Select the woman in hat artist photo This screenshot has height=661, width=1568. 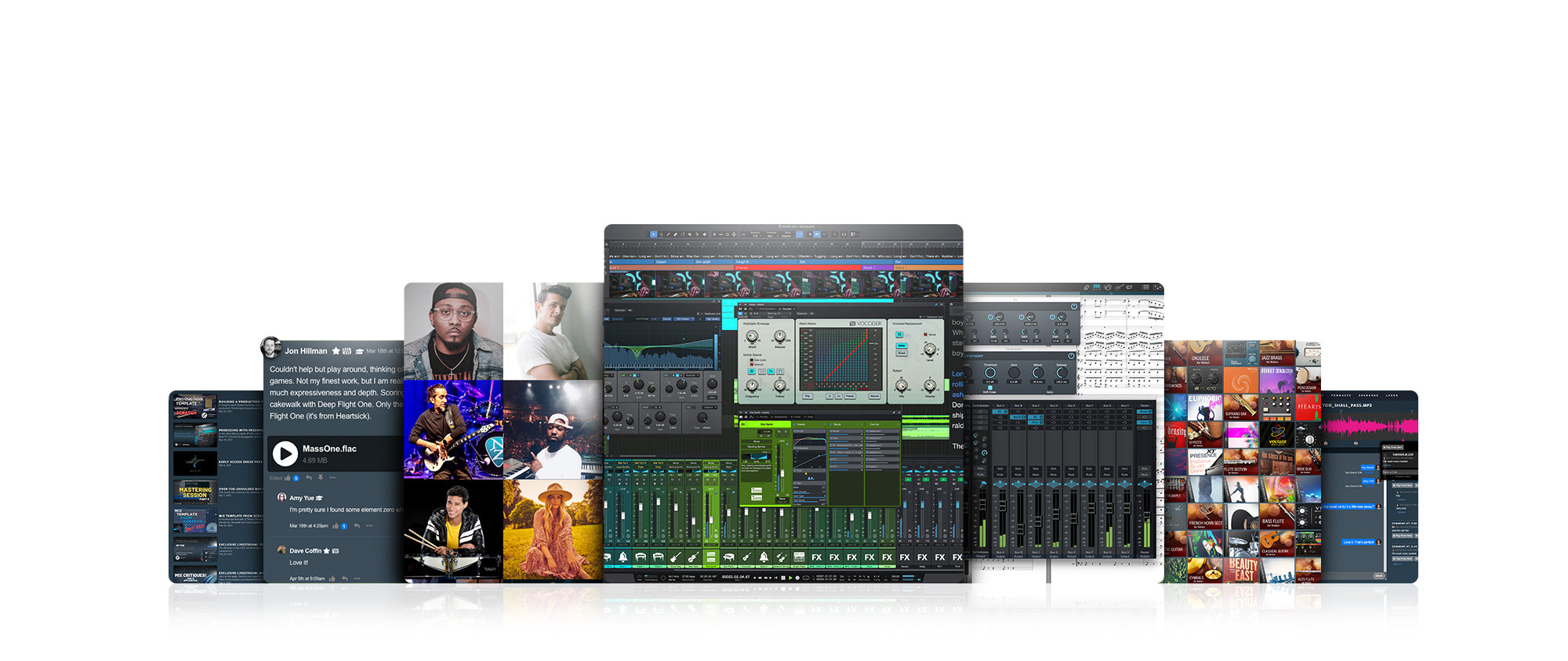pyautogui.click(x=553, y=530)
